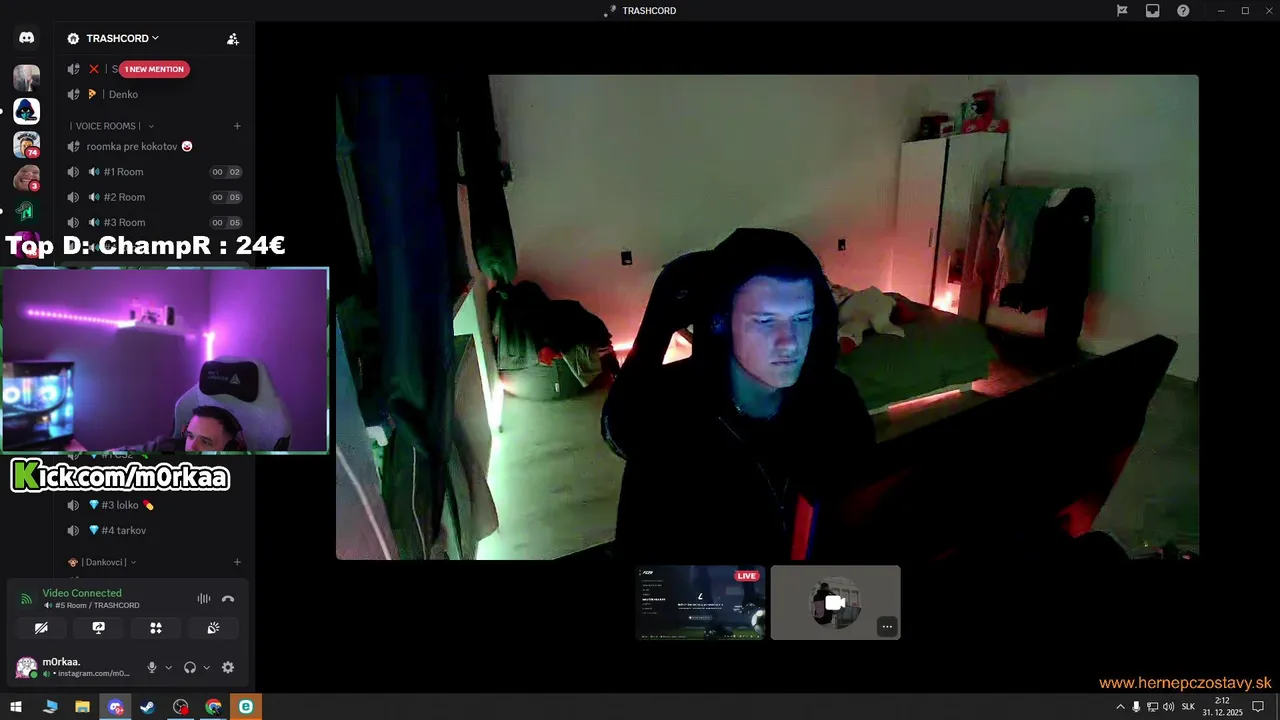Click the system tray microphone icon
This screenshot has width=1280, height=720.
tap(1136, 707)
